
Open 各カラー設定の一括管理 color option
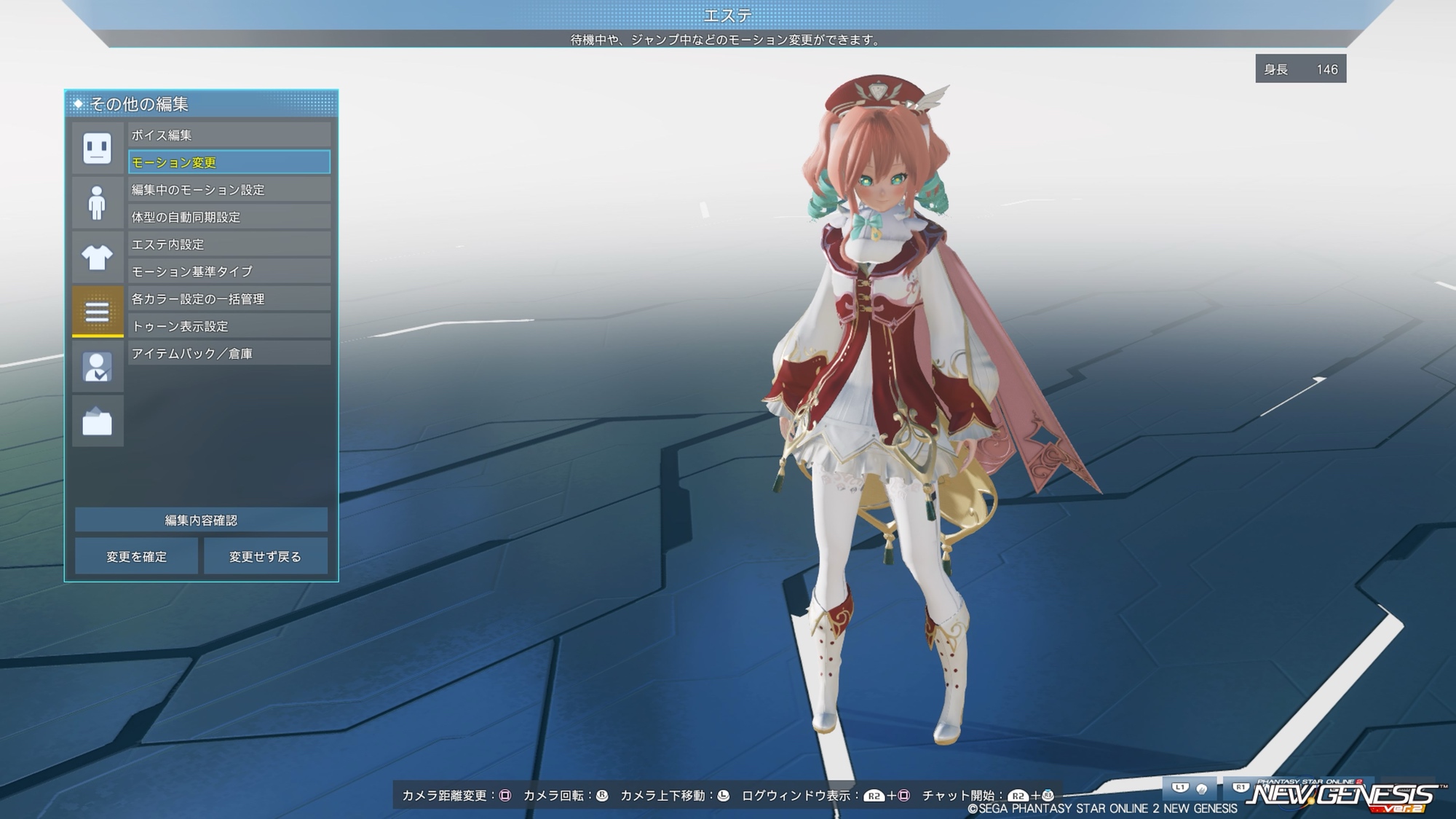click(x=229, y=298)
